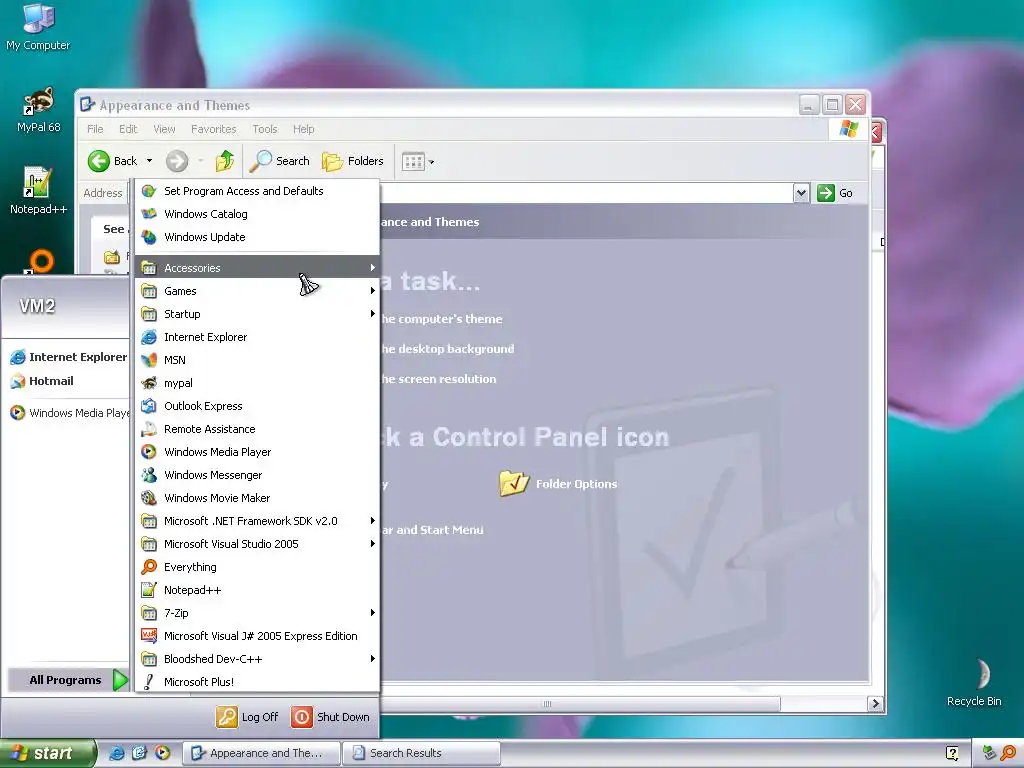Start Remote Assistance from the programs menu
This screenshot has height=768, width=1024.
click(x=257, y=429)
